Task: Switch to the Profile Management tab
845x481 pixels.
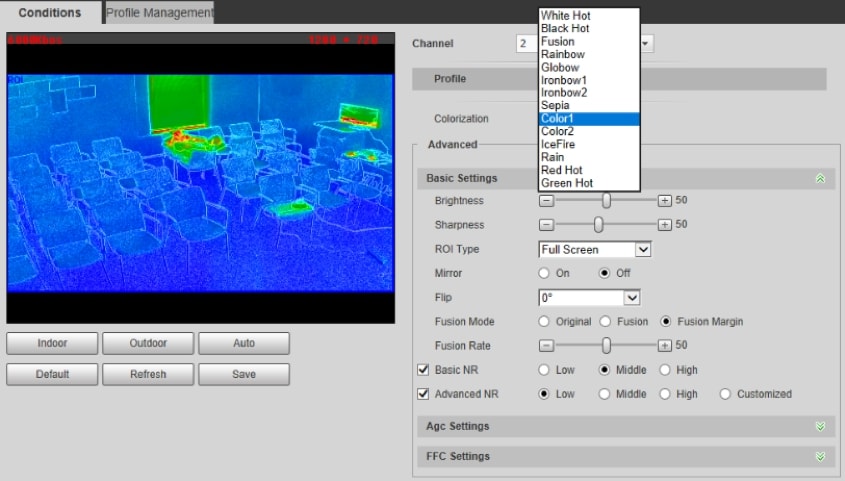Action: (x=160, y=13)
